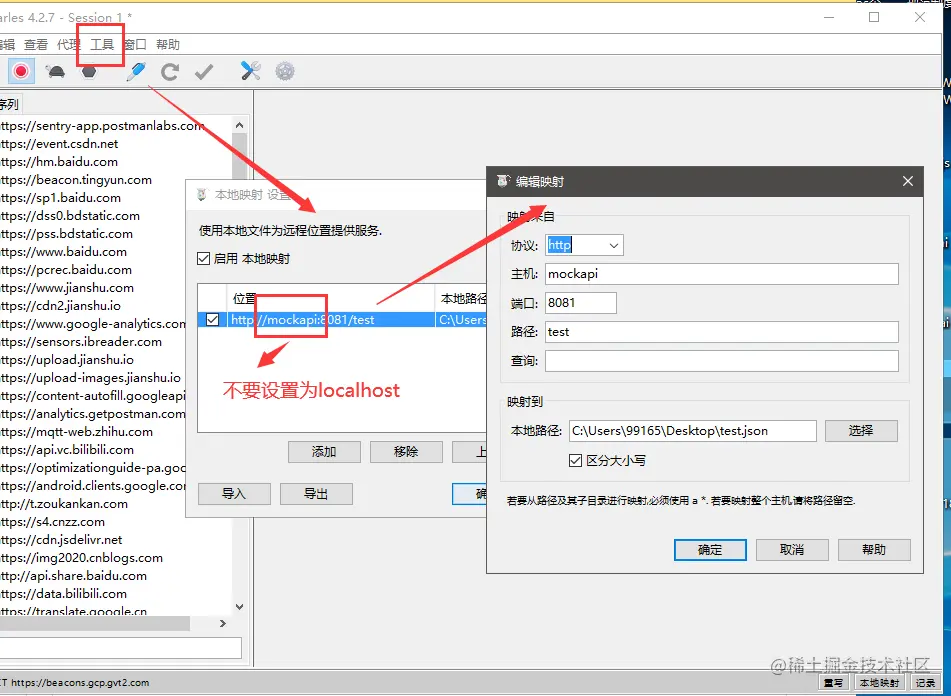
Task: Click the filter field below the list
Action: 121,647
